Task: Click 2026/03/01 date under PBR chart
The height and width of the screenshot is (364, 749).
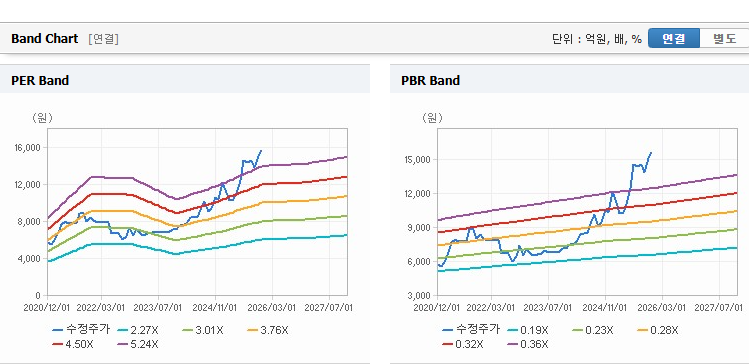Action: [x=662, y=308]
